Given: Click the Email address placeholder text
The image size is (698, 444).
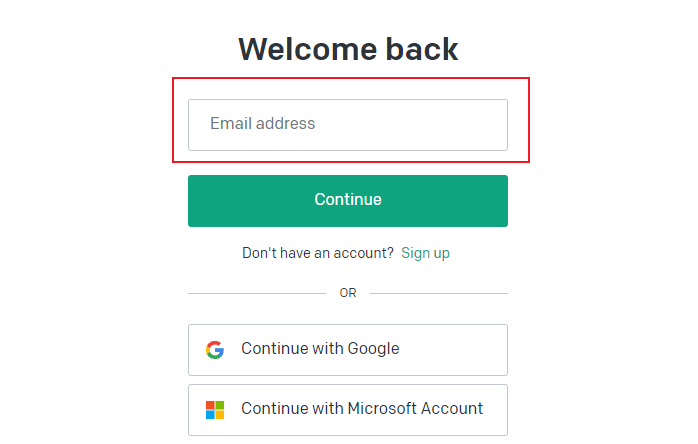Looking at the screenshot, I should coord(262,124).
